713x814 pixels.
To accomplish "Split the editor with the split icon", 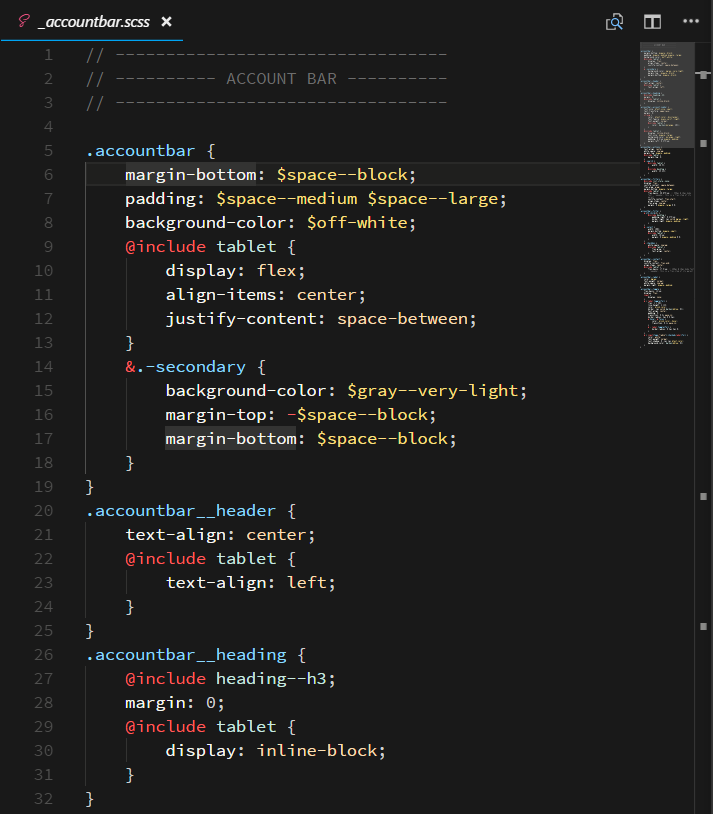I will coord(652,21).
